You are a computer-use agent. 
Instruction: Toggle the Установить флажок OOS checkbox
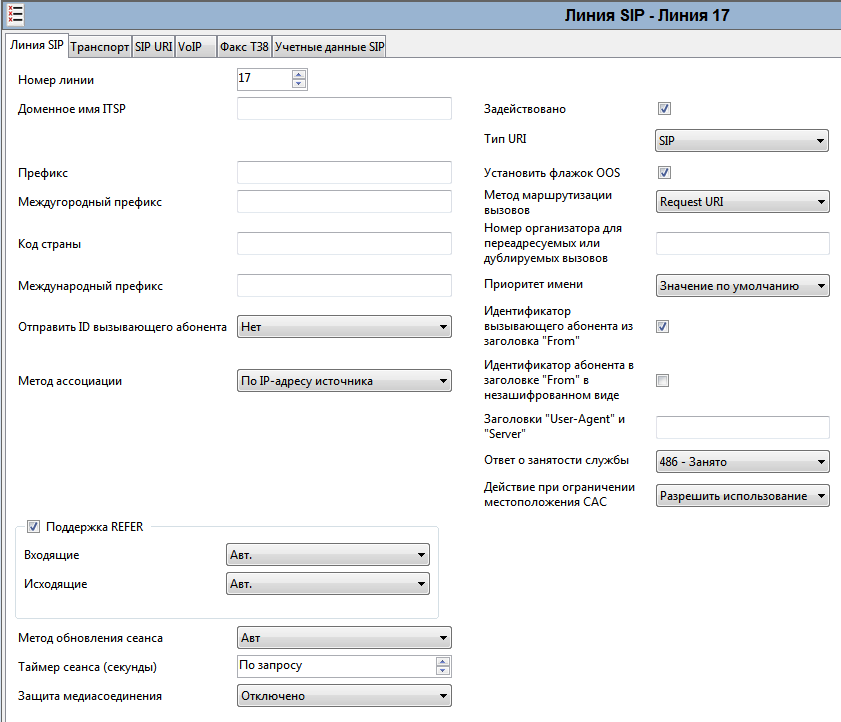click(x=665, y=173)
